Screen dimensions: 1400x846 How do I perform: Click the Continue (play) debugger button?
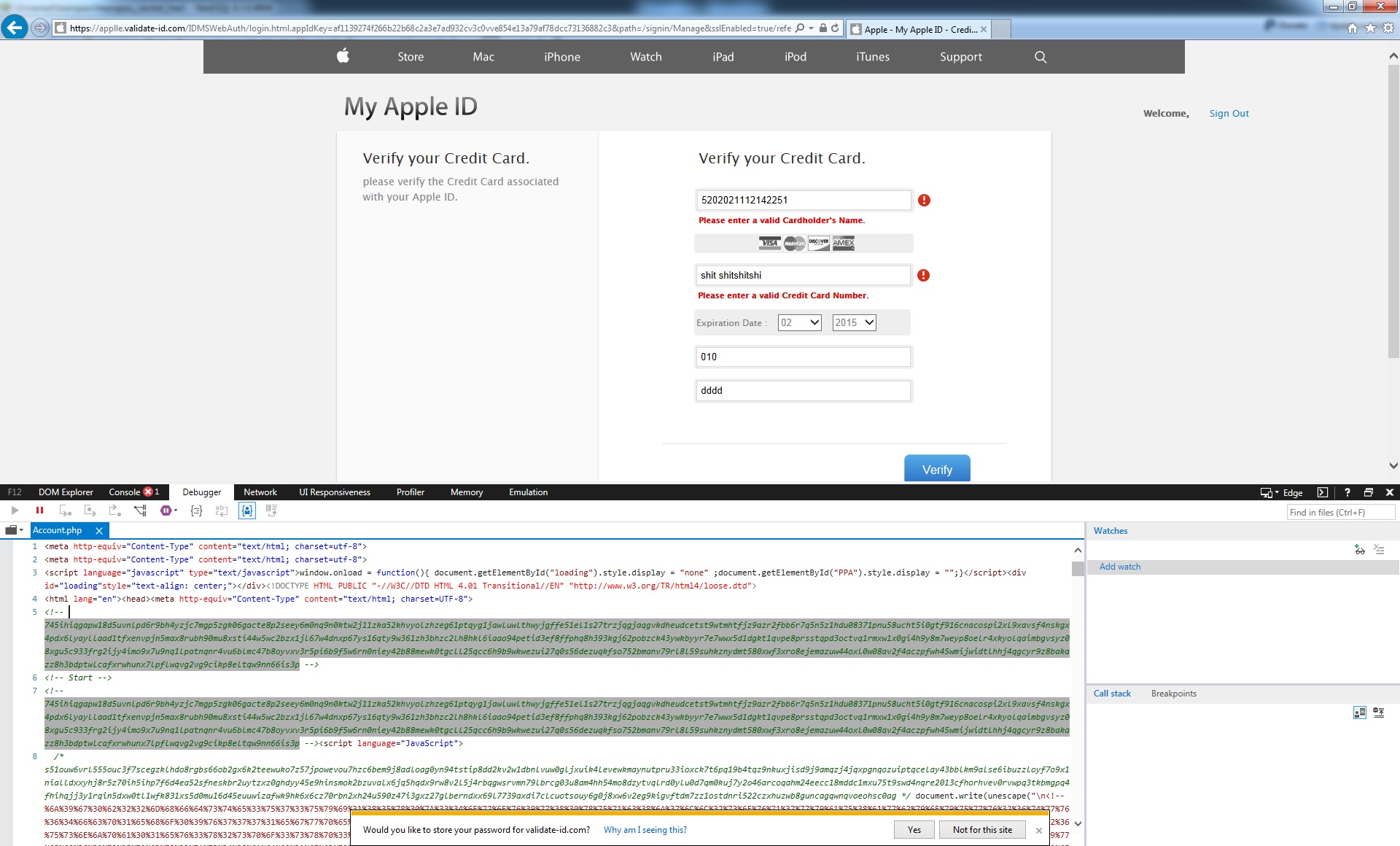click(x=15, y=511)
